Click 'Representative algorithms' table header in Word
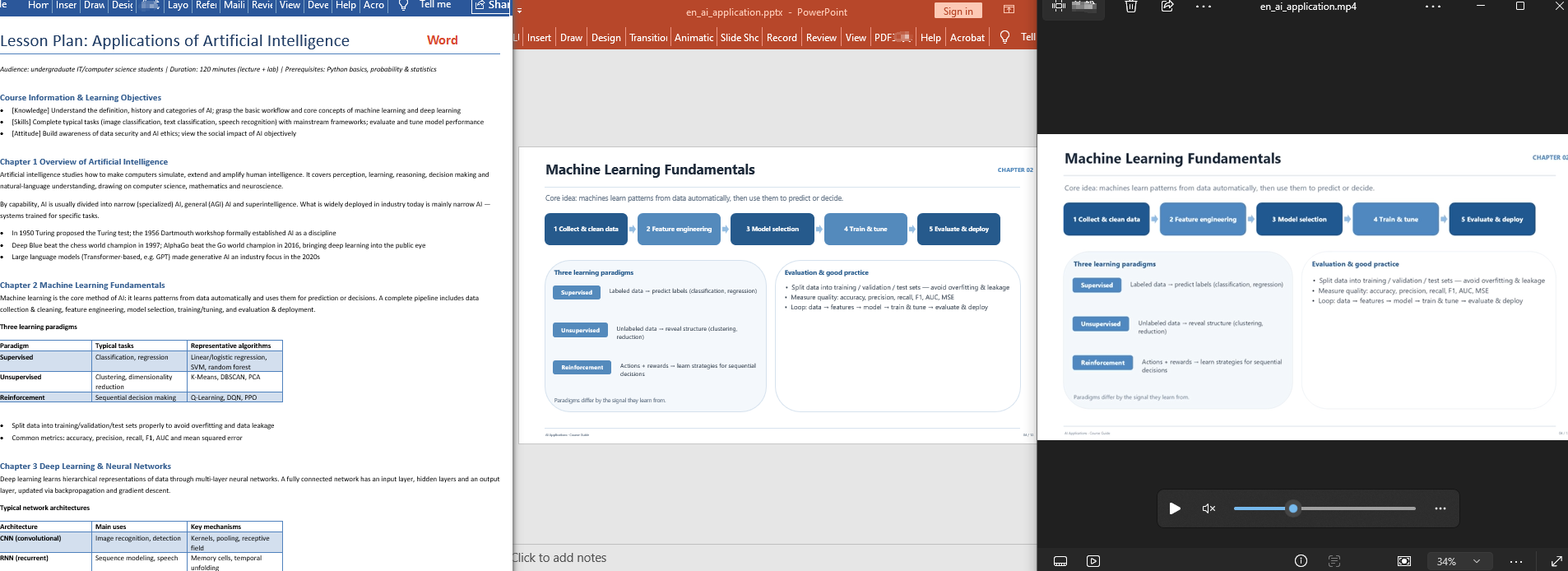1568x571 pixels. pyautogui.click(x=235, y=346)
